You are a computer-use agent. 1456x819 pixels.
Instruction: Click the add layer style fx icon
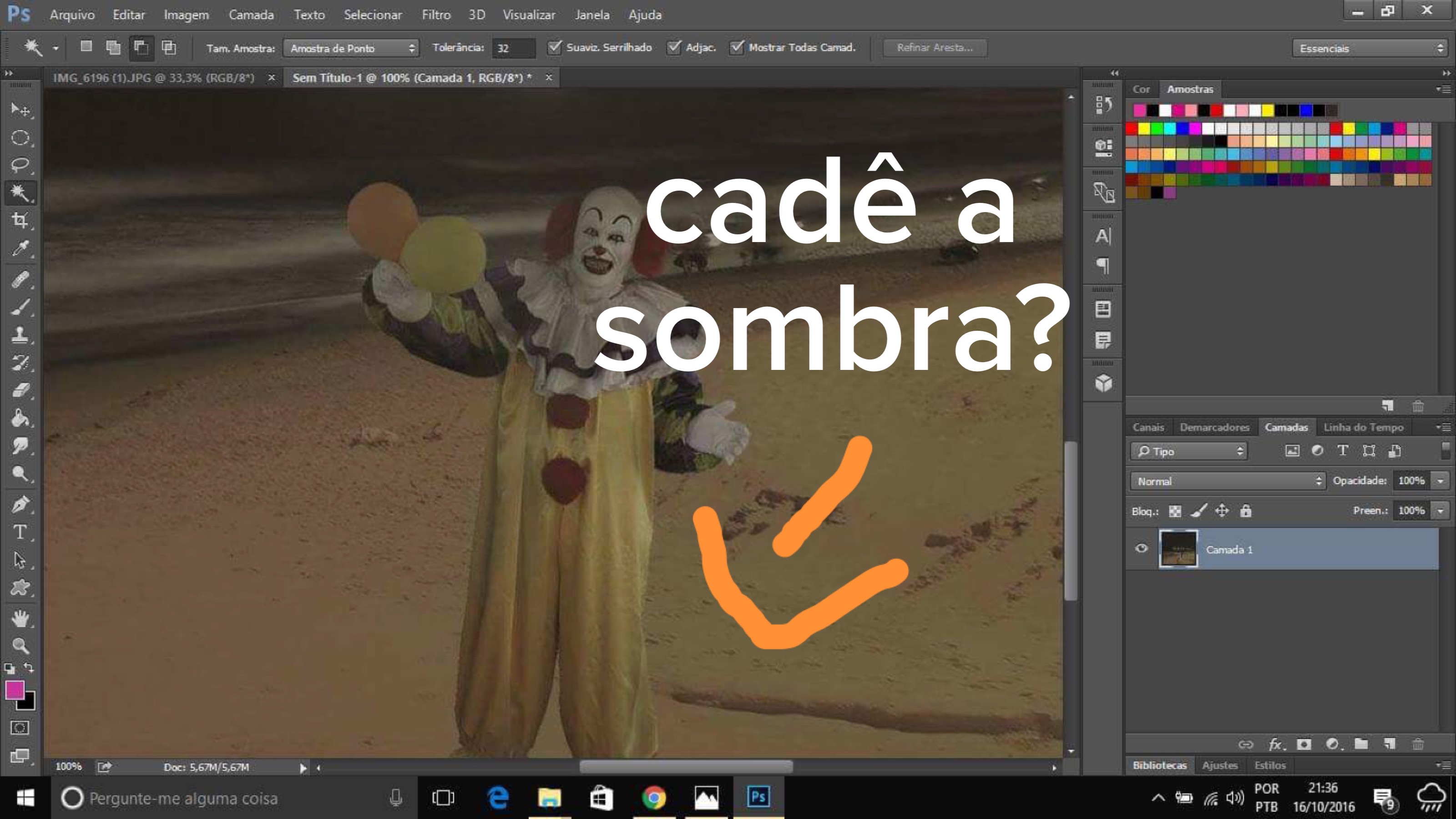tap(1276, 744)
